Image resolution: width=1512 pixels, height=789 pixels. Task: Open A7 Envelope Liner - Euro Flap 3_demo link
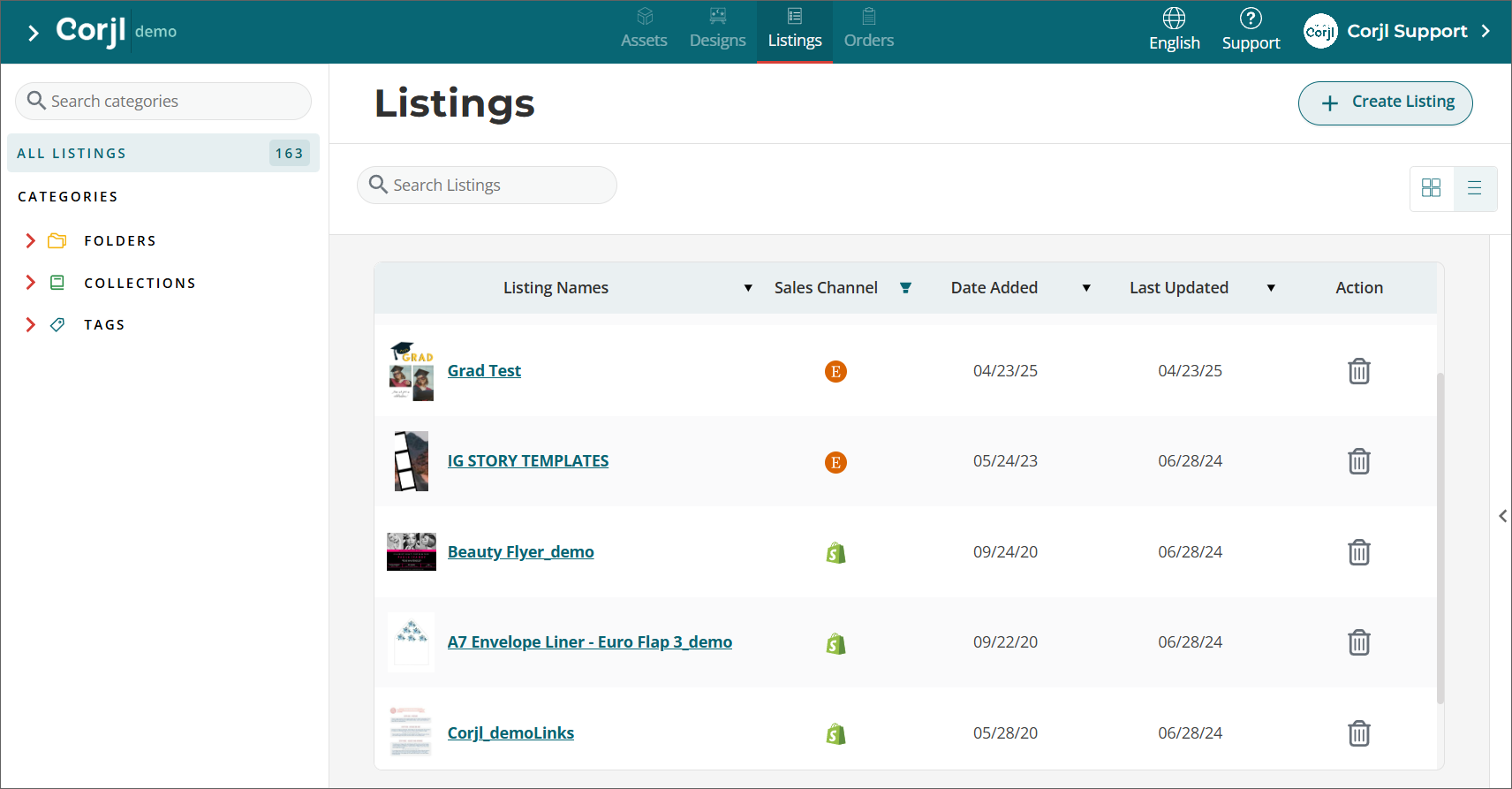pos(589,641)
